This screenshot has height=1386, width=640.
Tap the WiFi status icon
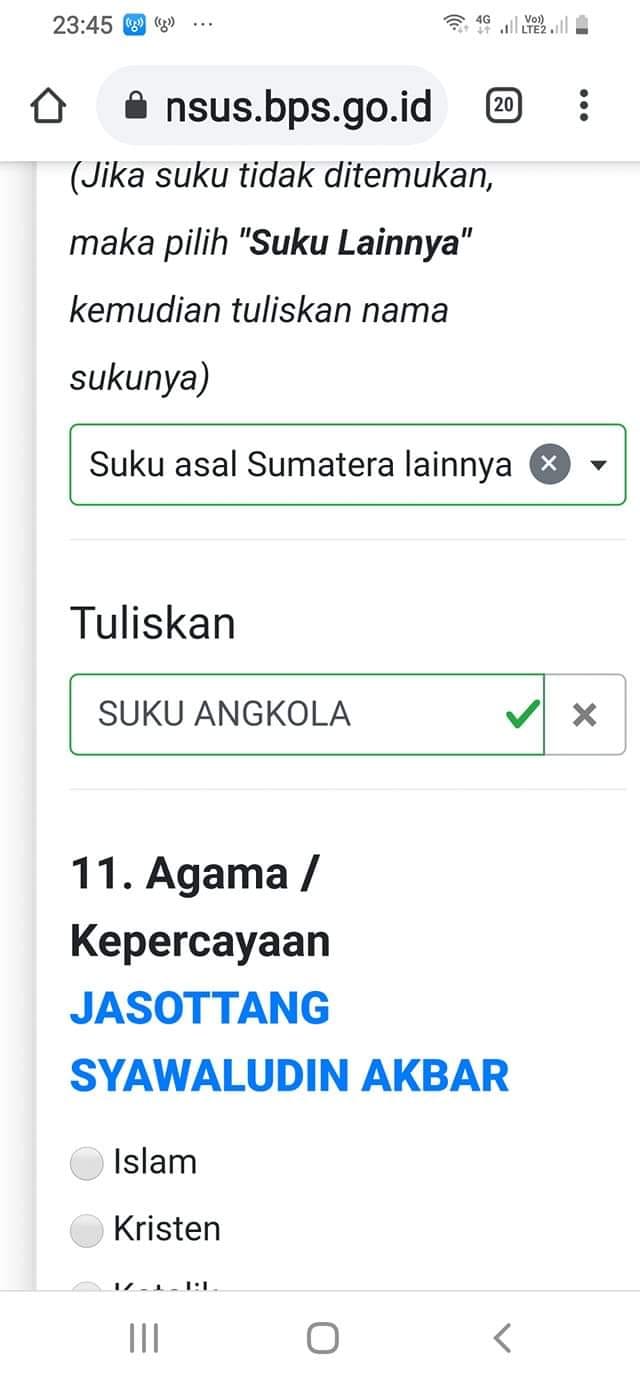(456, 25)
